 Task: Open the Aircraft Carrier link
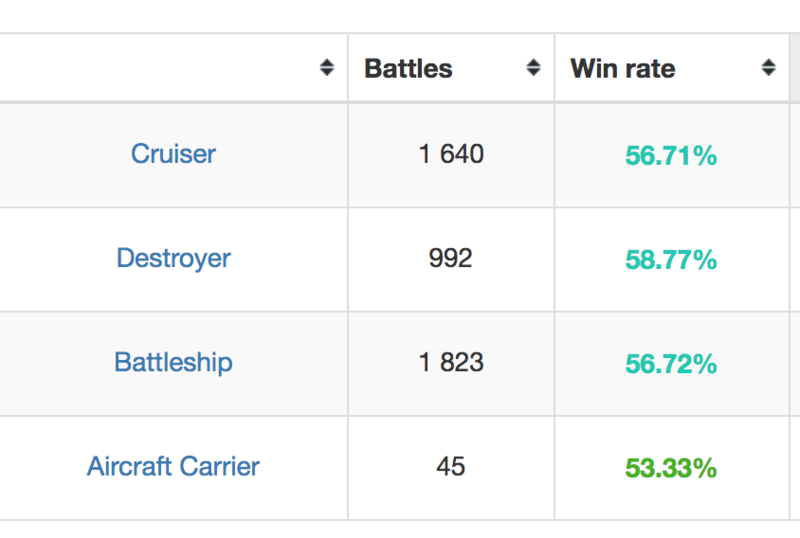click(x=173, y=466)
